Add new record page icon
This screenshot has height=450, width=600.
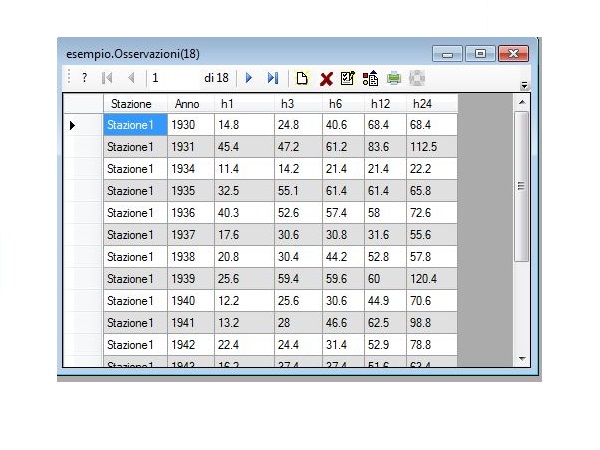(x=302, y=78)
